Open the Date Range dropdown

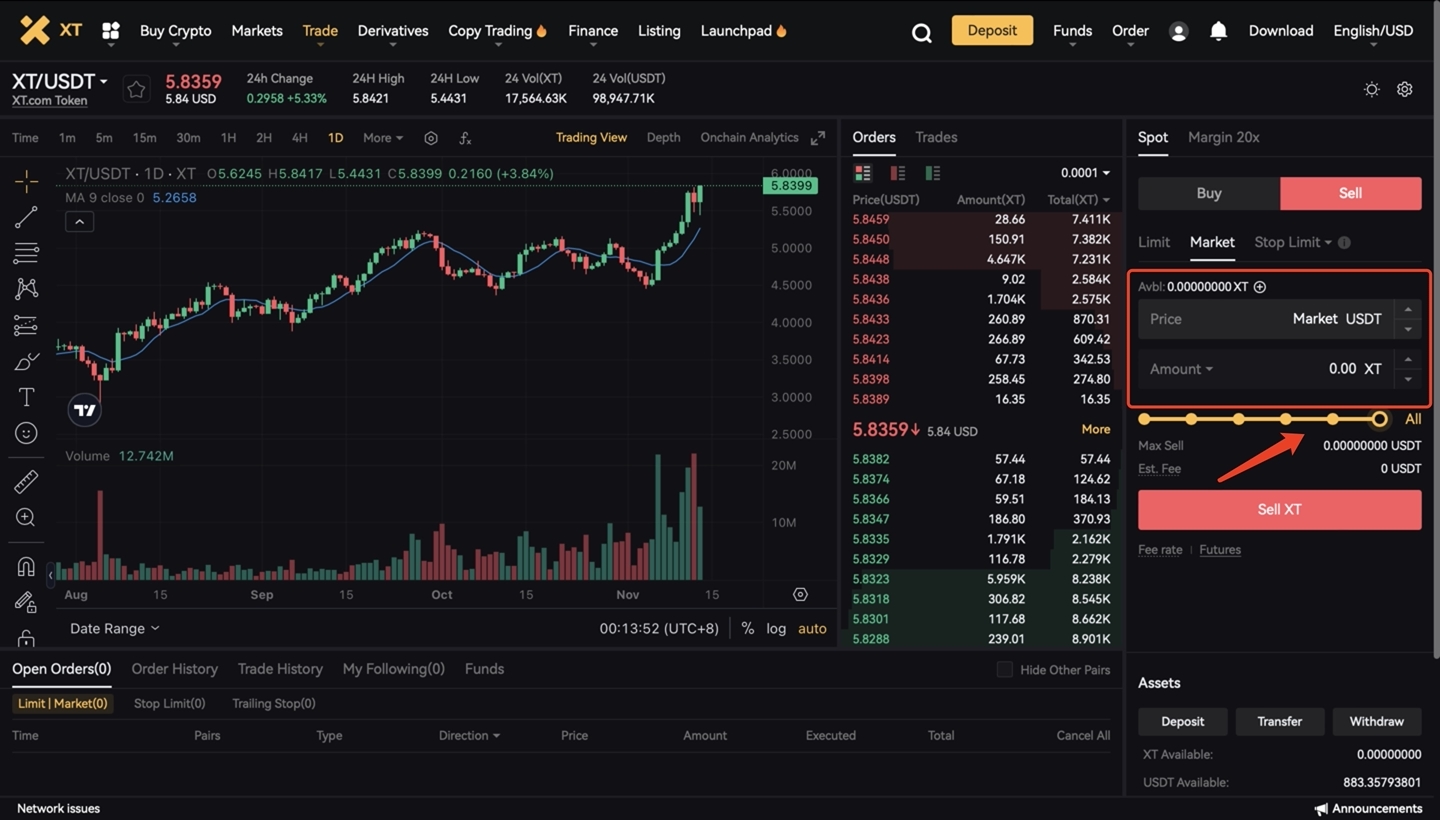click(114, 628)
